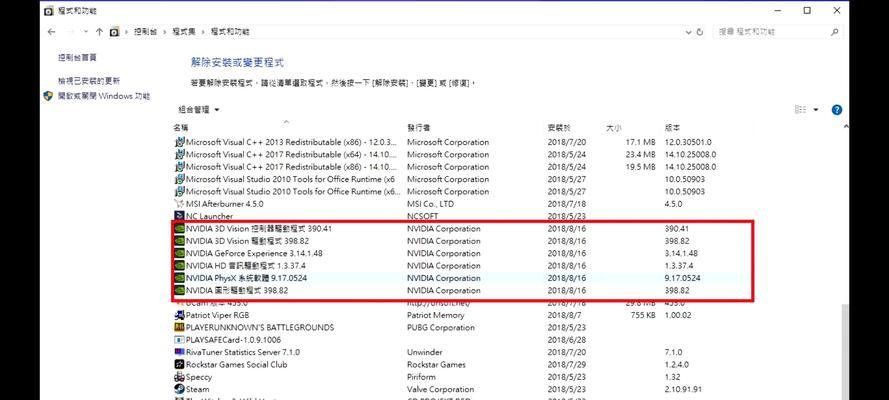Click publisher Valve Corporation cell
The image size is (889, 400).
441,389
